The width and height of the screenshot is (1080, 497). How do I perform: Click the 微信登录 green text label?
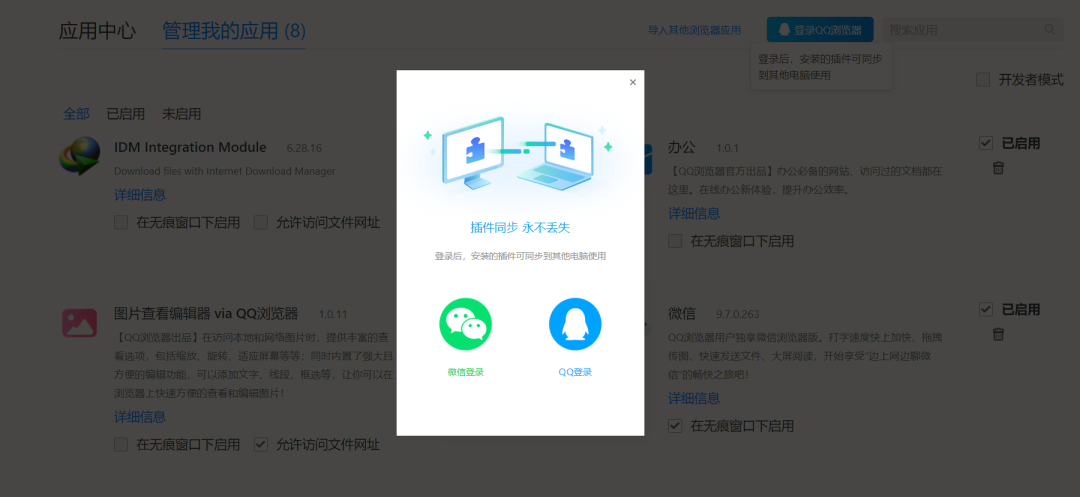(466, 372)
